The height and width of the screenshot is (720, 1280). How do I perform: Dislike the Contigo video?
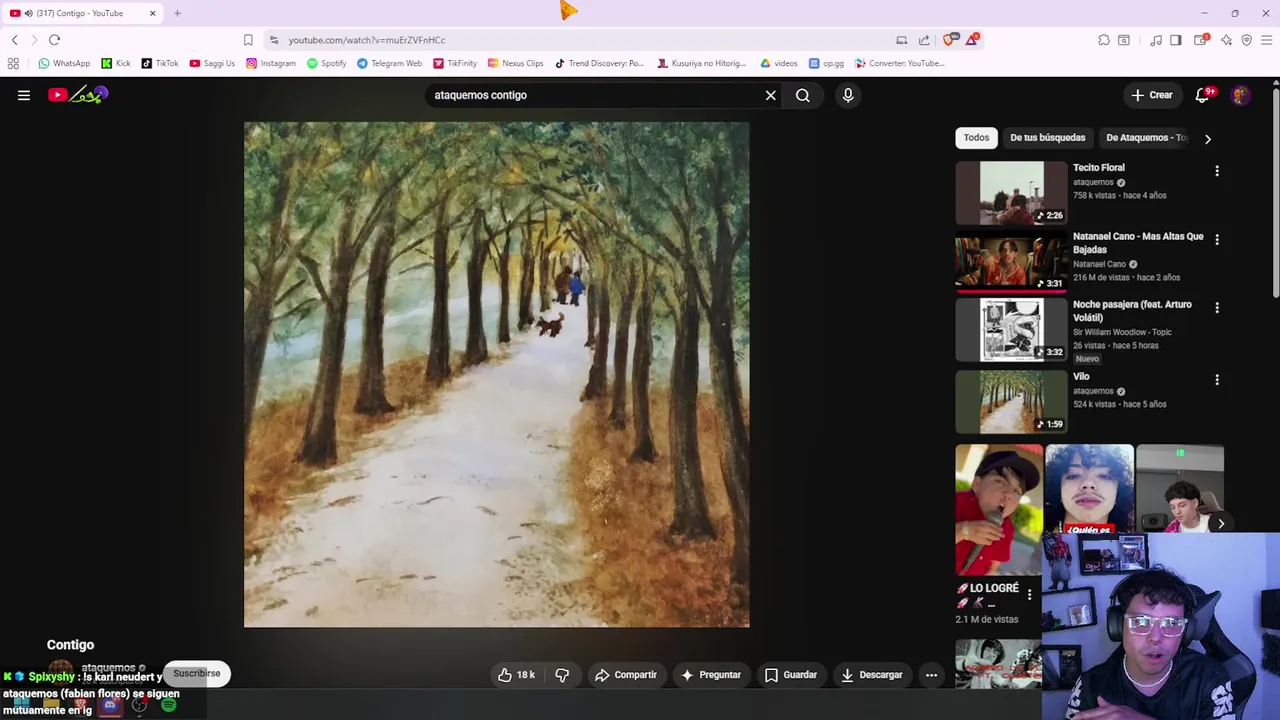point(562,675)
